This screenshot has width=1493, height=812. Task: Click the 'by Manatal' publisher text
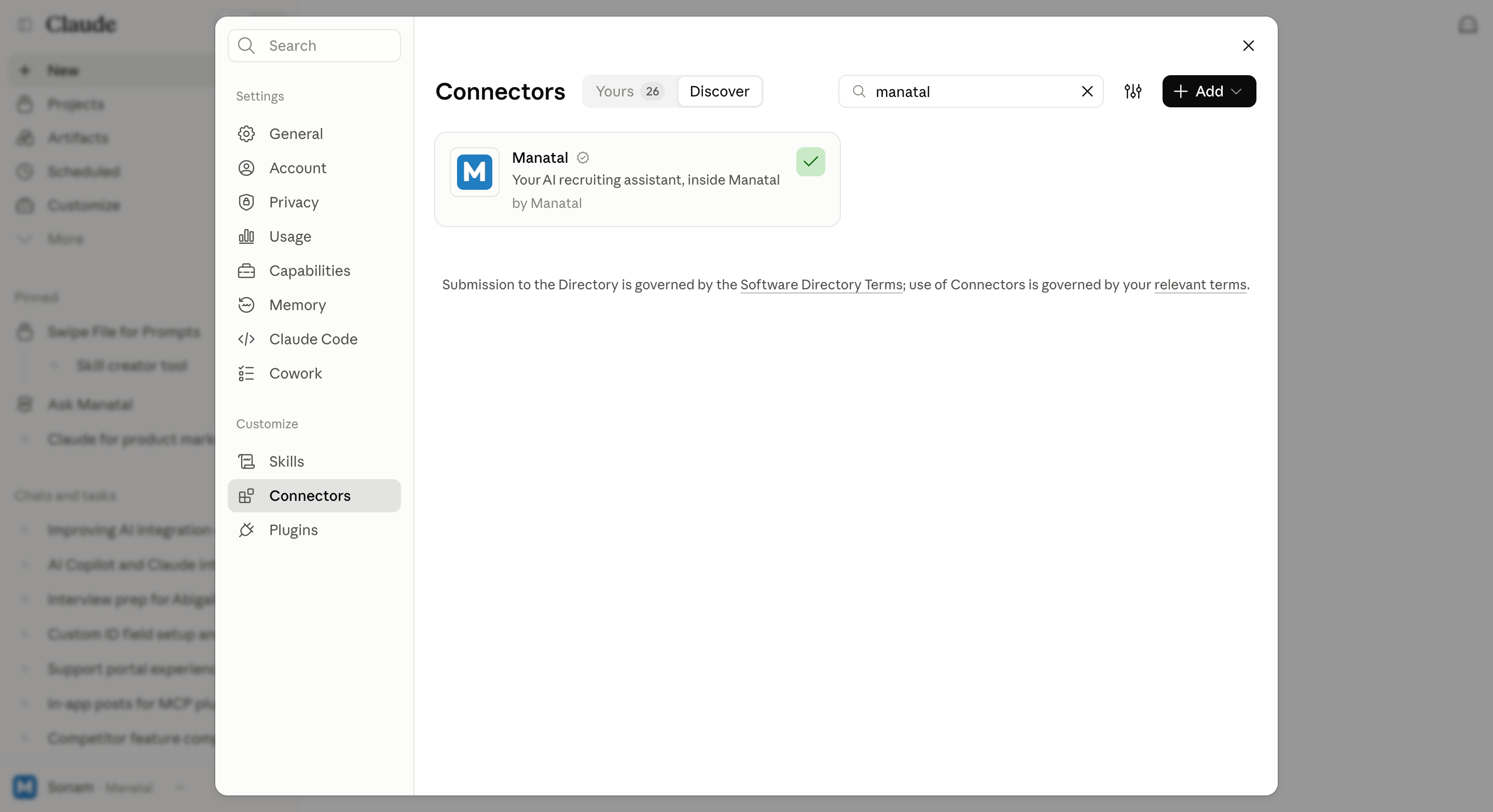(547, 203)
